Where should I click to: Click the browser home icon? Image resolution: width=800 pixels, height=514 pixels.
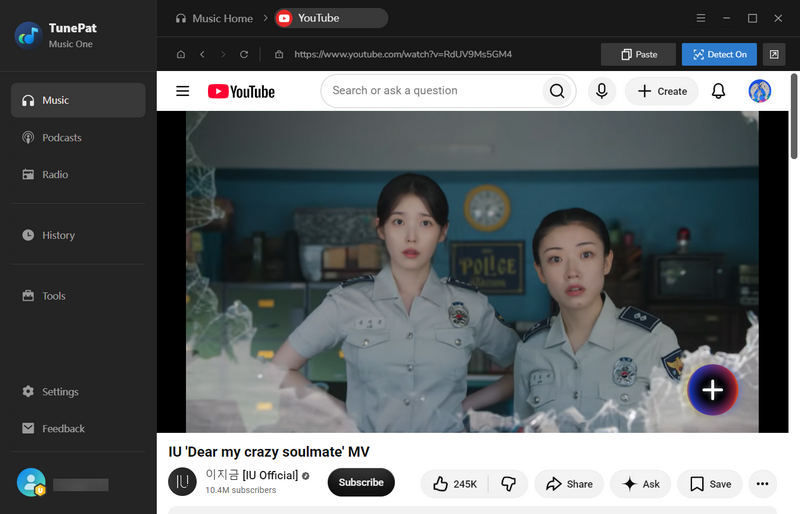click(181, 54)
